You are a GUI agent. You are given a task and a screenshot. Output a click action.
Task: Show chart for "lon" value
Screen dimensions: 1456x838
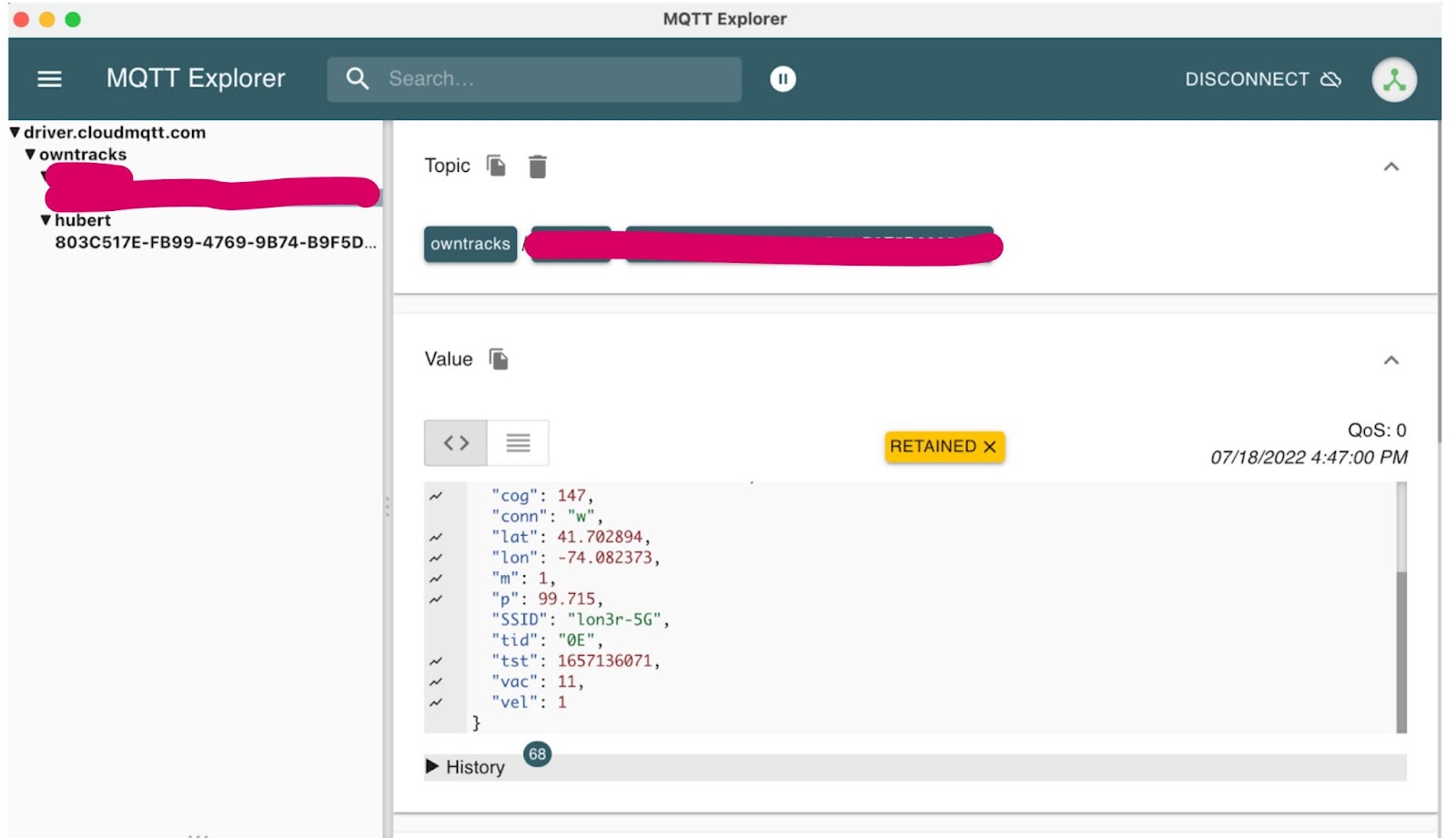[x=436, y=558]
